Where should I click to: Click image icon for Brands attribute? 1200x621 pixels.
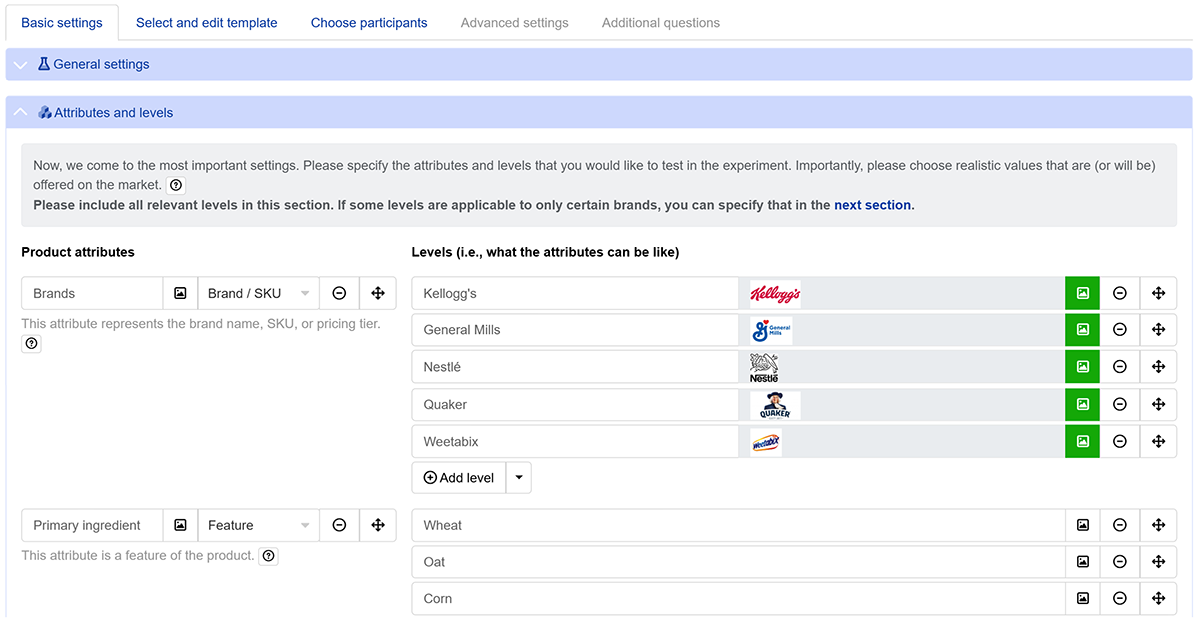(x=180, y=293)
